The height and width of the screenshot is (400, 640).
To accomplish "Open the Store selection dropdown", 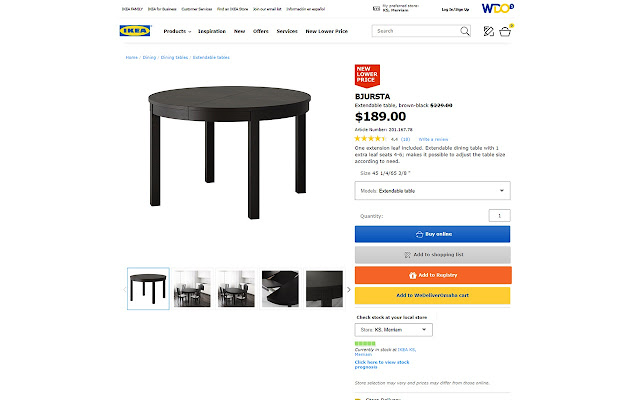I will tap(393, 329).
